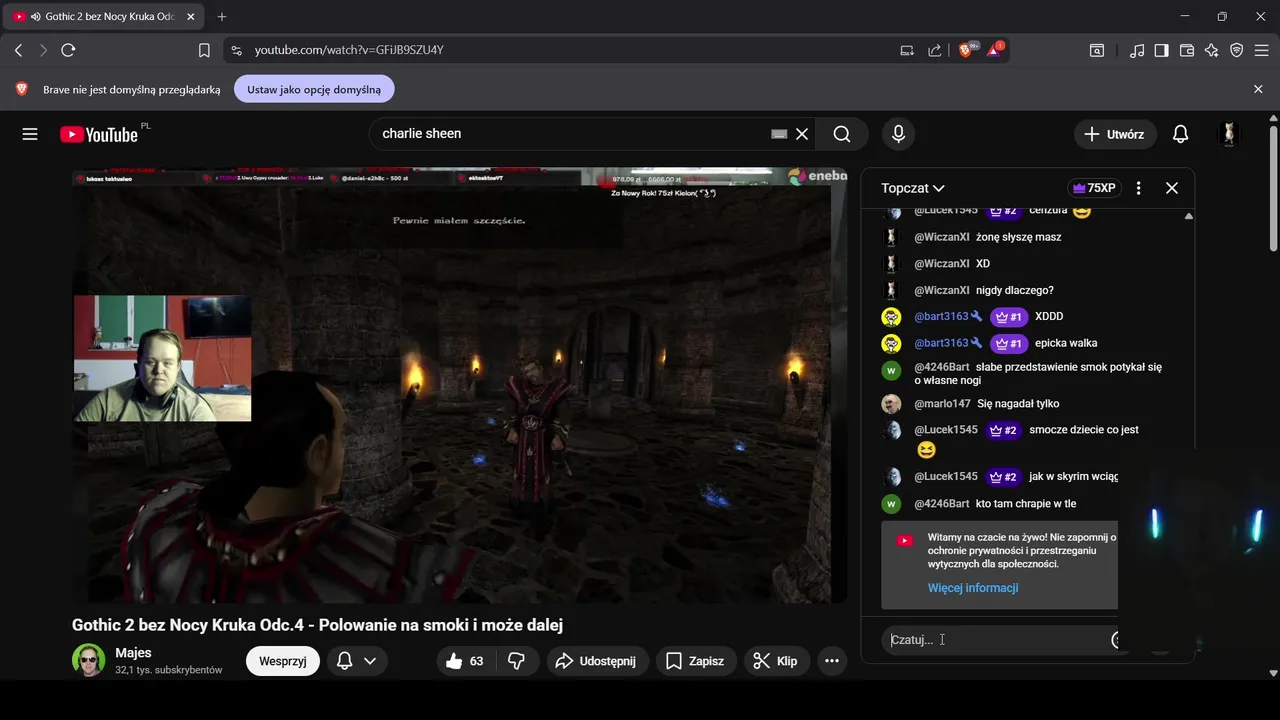
Task: Click the video title text
Action: pyautogui.click(x=317, y=625)
